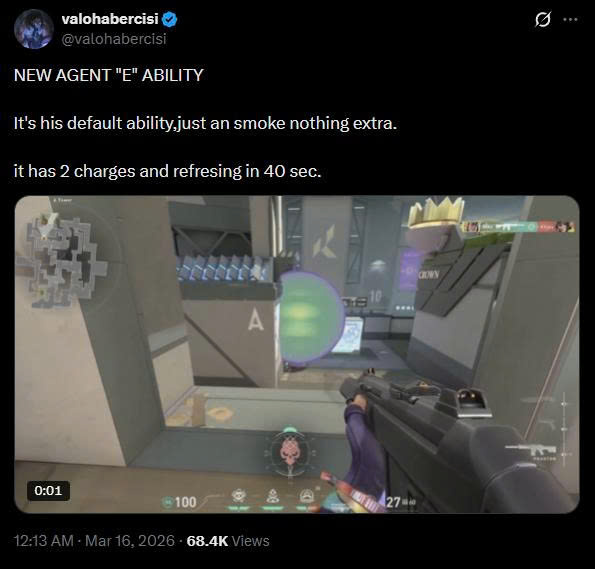Click the 68.4K Views count
The image size is (595, 569).
click(x=228, y=541)
